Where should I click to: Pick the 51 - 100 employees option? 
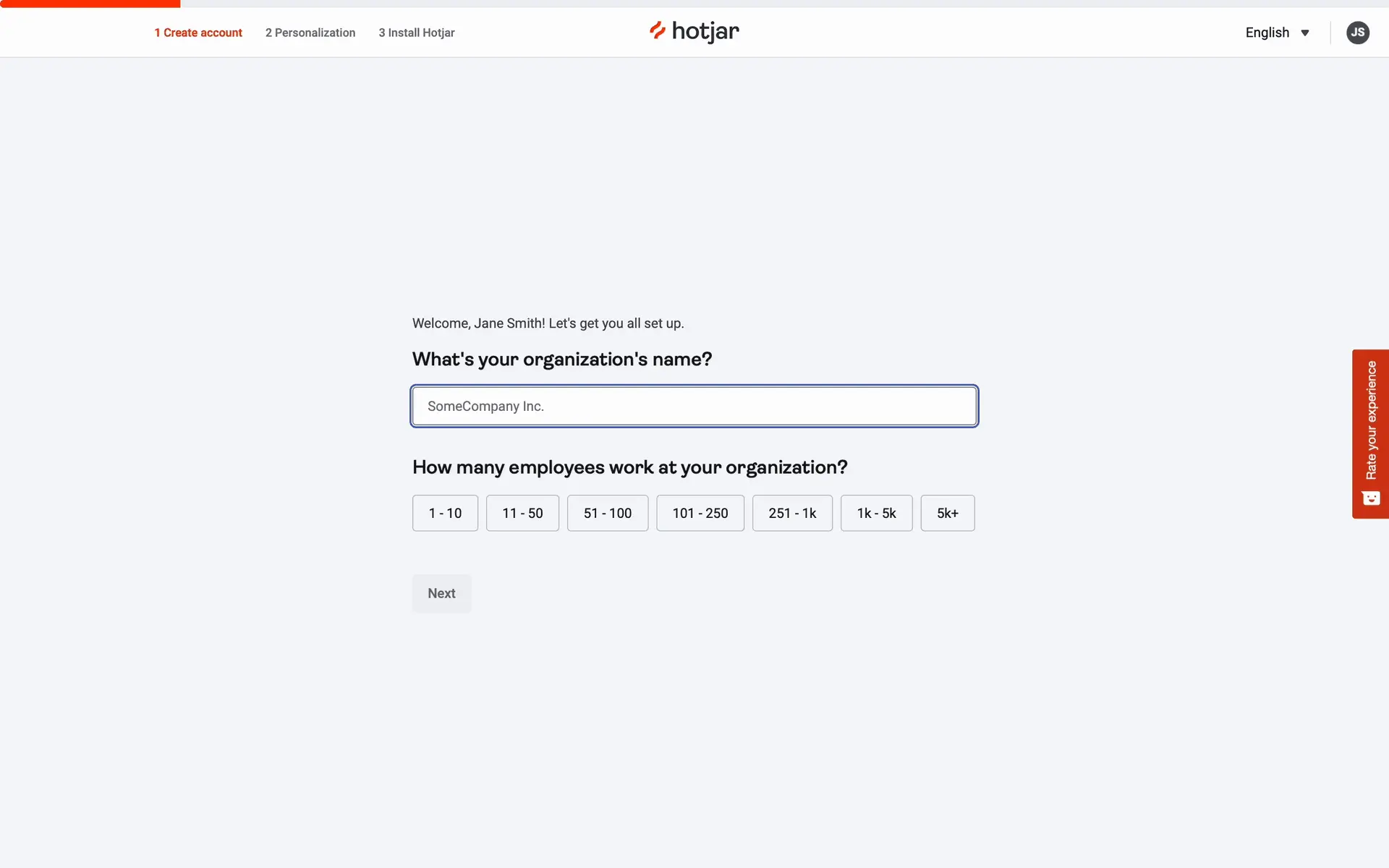[x=608, y=513]
